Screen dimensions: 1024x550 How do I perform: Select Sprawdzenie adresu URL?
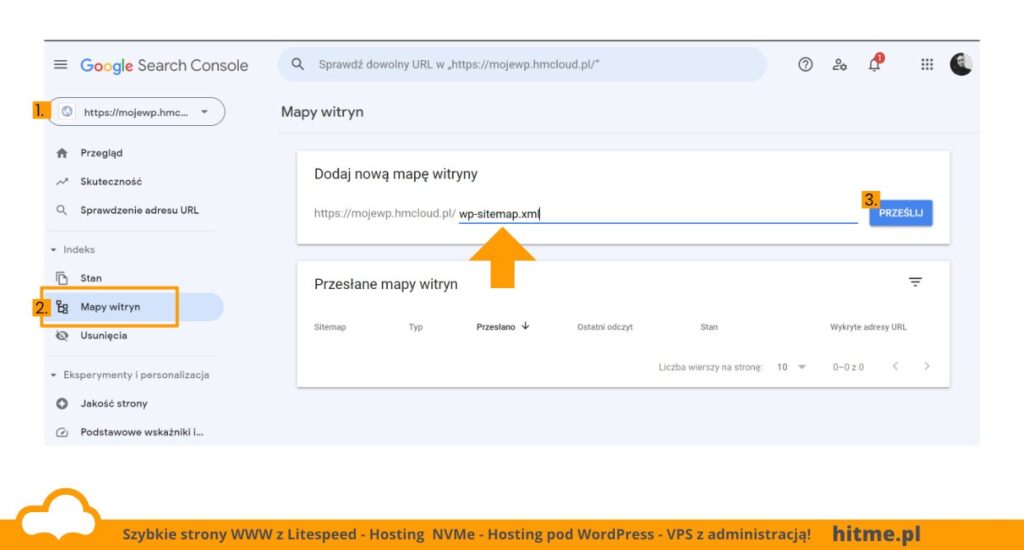coord(139,210)
